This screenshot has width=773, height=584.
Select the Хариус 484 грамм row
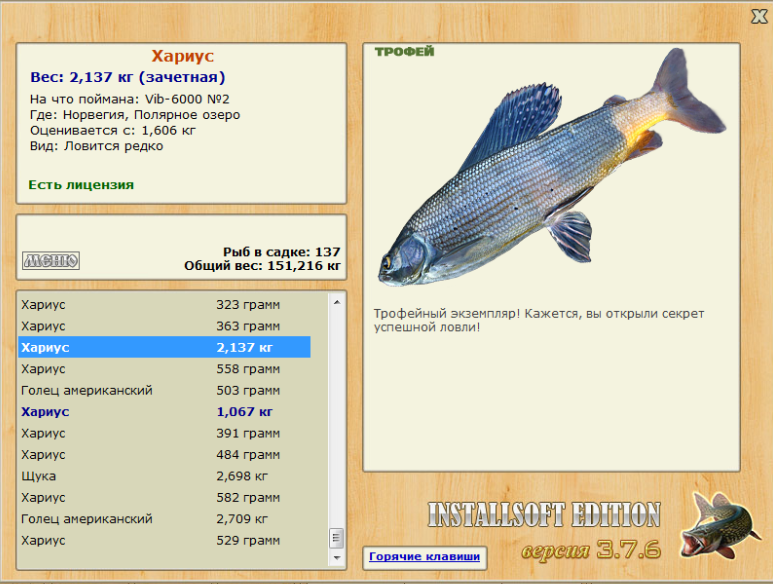[x=165, y=455]
